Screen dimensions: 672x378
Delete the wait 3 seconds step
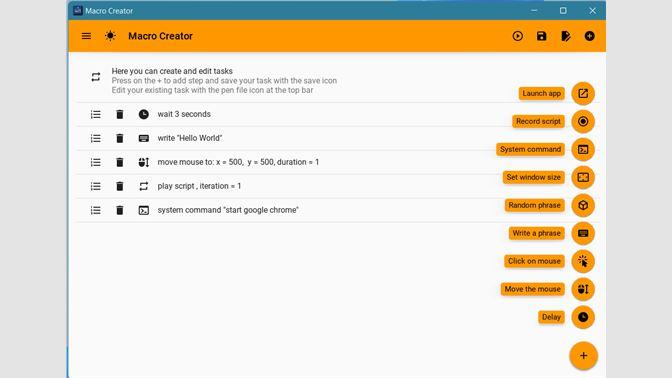[120, 114]
